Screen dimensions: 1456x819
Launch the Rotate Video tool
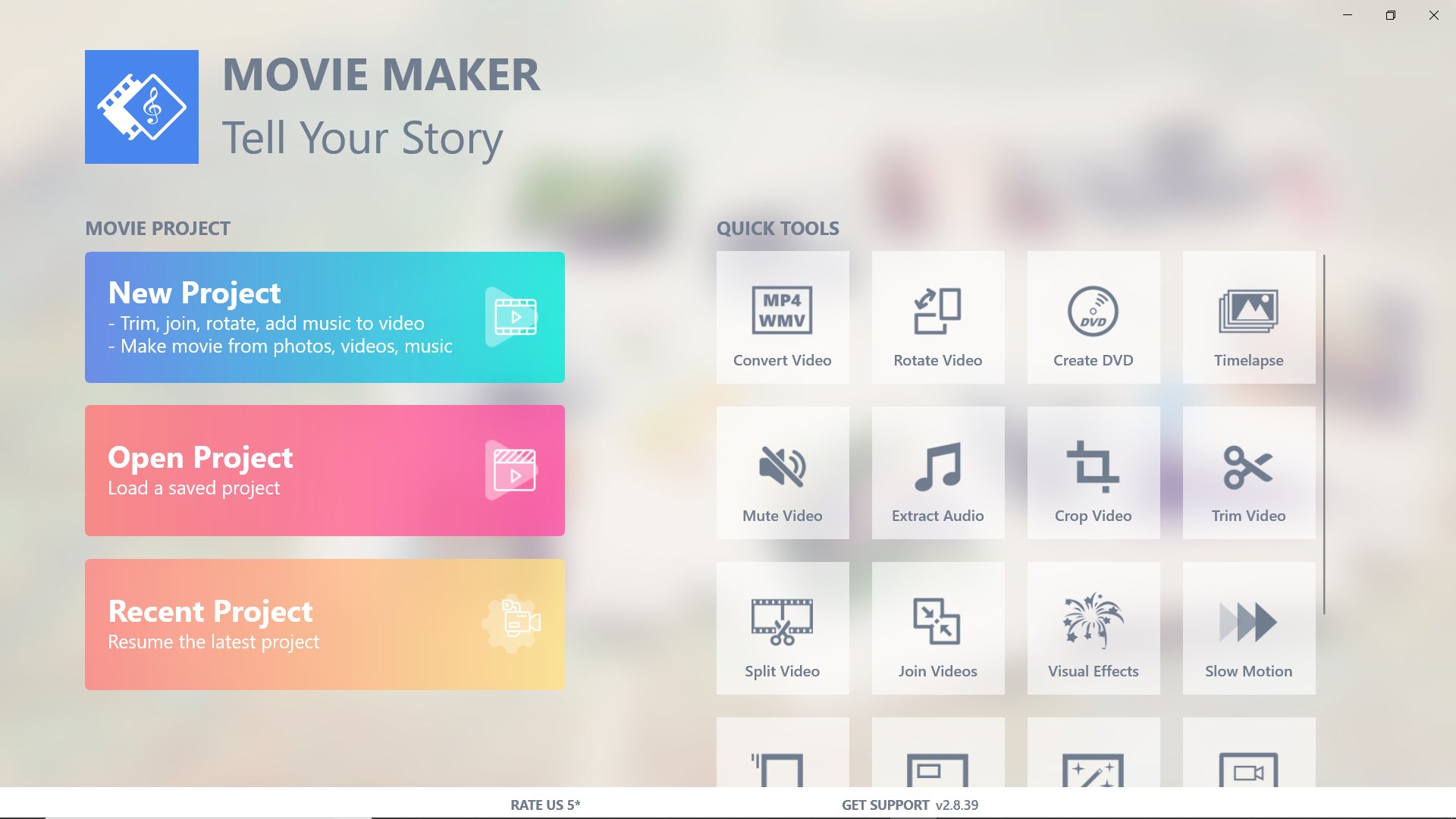(938, 317)
